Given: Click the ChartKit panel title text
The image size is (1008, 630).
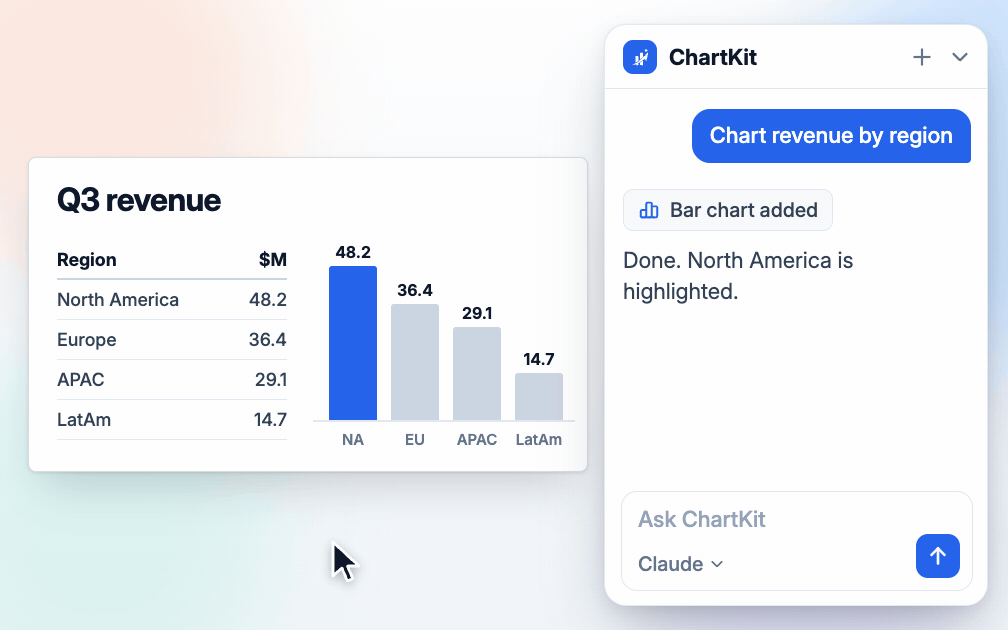Looking at the screenshot, I should click(x=713, y=57).
